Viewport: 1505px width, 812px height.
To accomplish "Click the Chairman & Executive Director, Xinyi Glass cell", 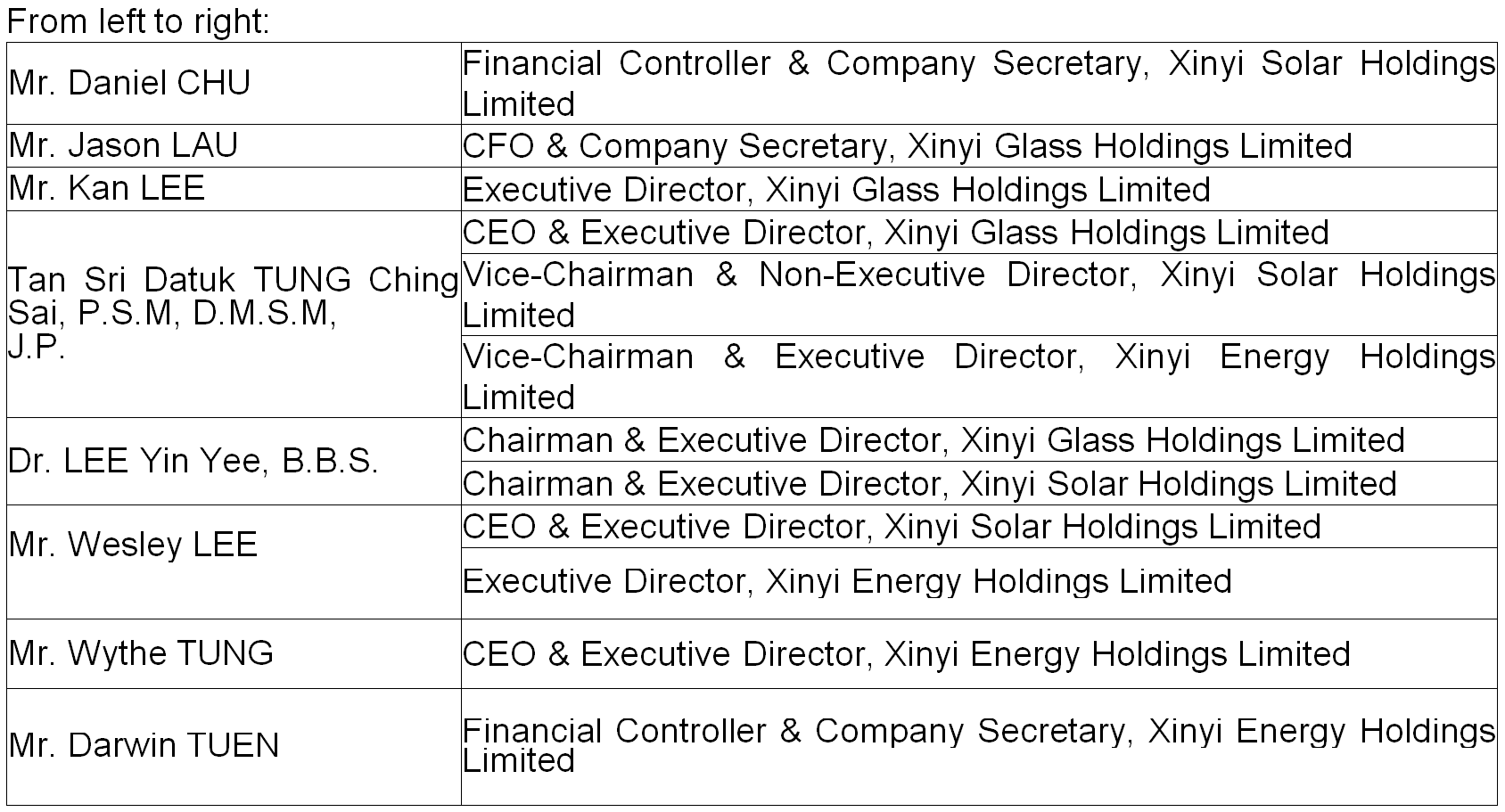I will tap(933, 439).
